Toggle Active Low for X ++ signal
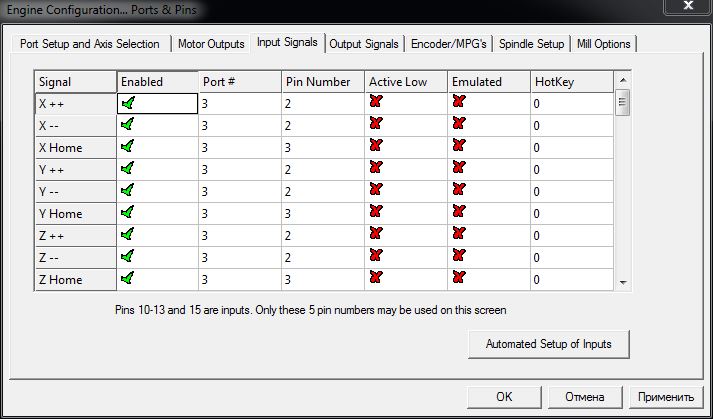The height and width of the screenshot is (419, 713). pyautogui.click(x=376, y=102)
